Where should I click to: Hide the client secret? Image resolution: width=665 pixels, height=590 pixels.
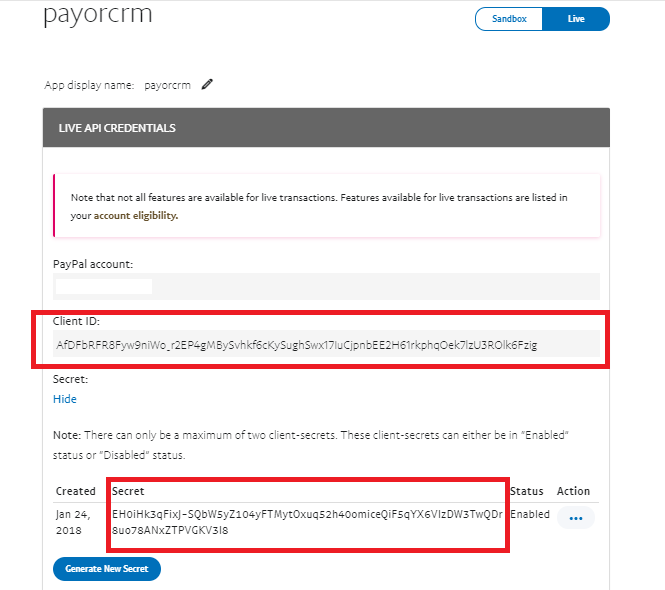pos(65,399)
